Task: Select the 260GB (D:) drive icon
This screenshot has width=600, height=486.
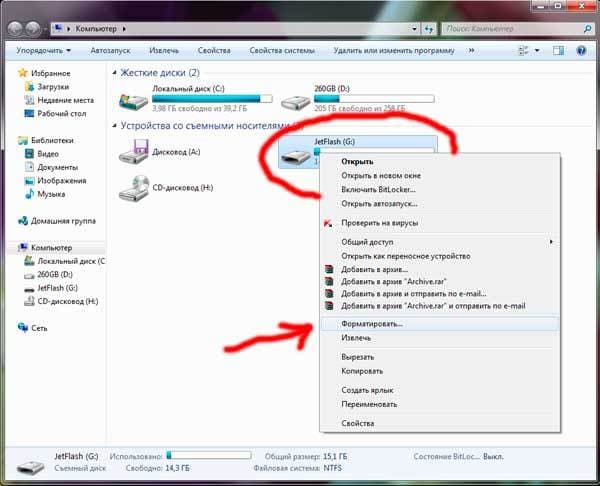Action: [x=295, y=102]
